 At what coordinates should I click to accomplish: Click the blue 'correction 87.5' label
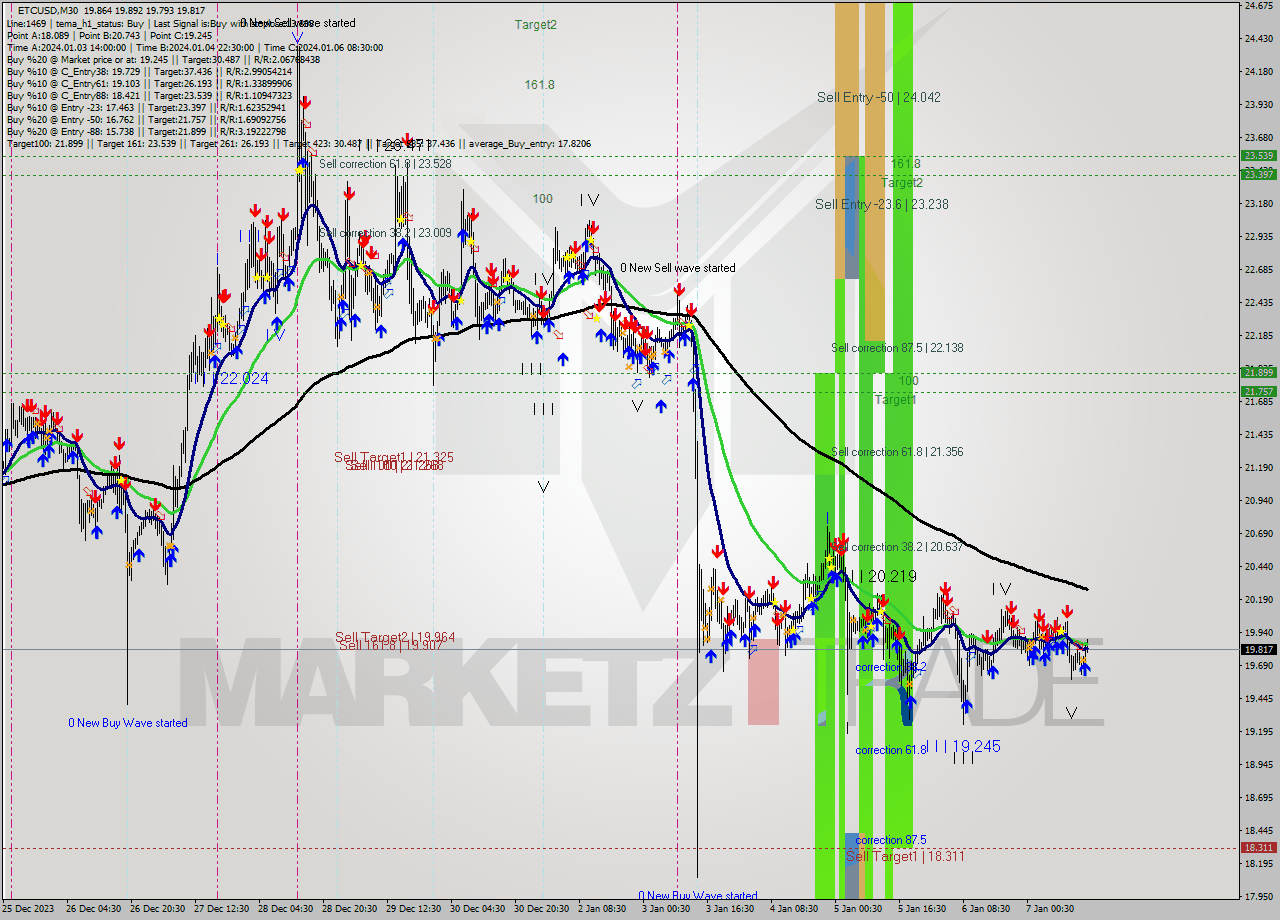click(x=890, y=840)
